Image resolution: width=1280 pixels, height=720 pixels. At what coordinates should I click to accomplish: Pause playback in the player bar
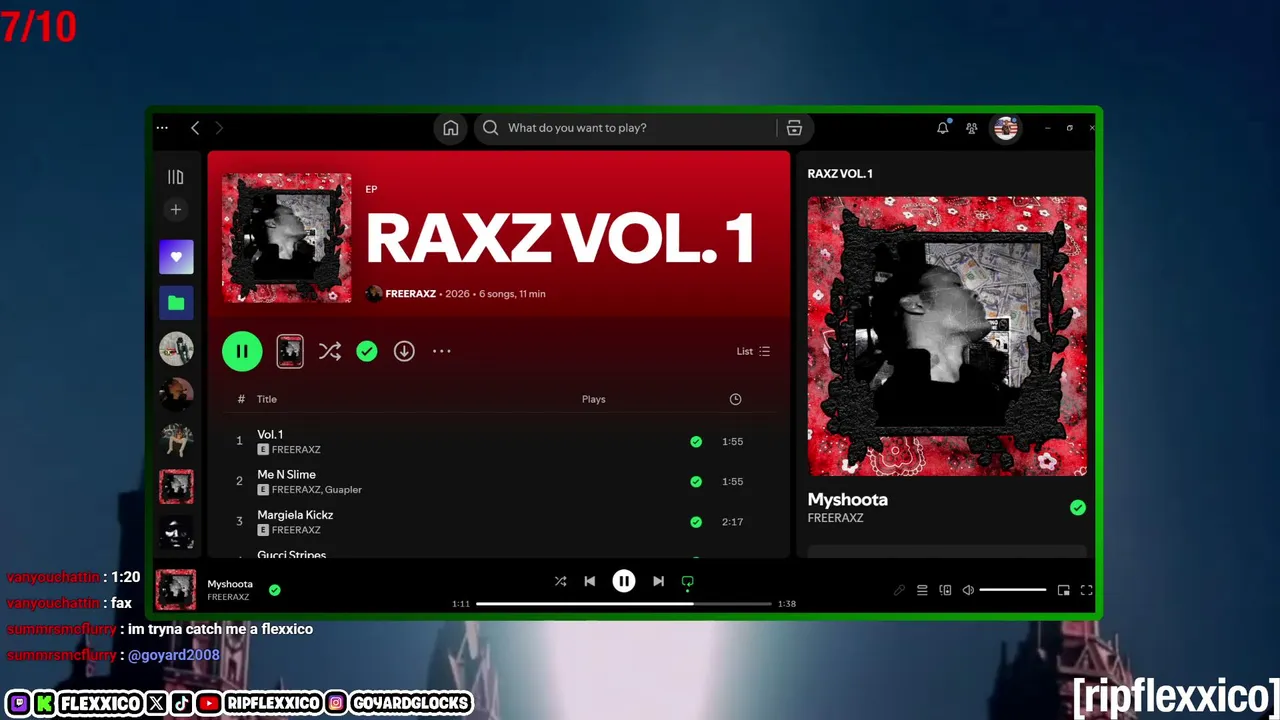(624, 581)
